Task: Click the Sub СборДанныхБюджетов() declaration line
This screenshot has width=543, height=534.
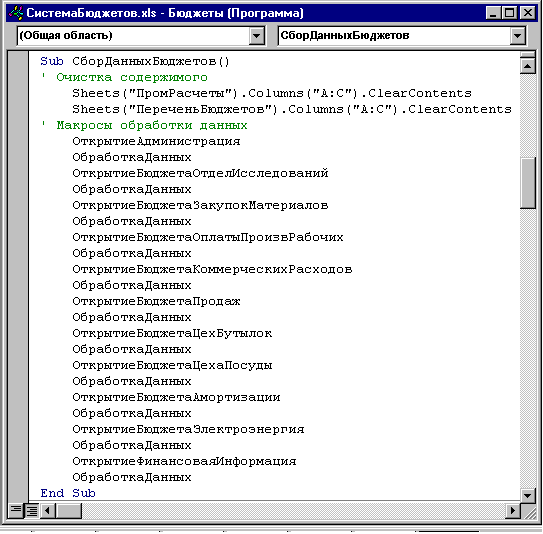Action: pos(135,62)
